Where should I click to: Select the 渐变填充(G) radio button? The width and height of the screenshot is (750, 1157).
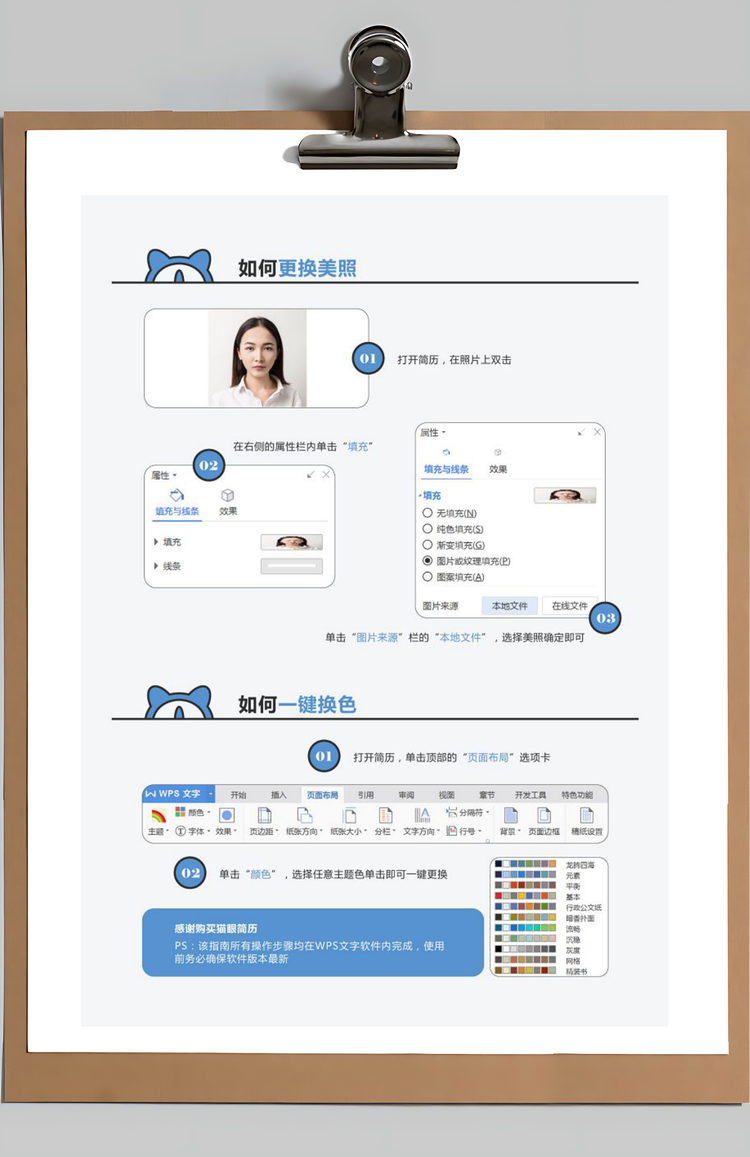coord(427,545)
